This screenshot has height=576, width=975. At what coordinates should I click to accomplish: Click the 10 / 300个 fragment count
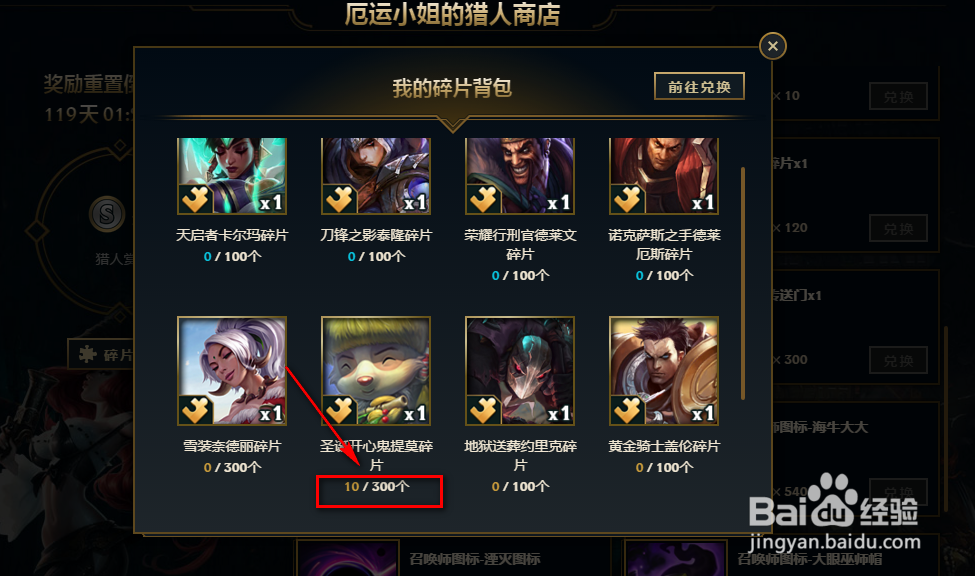pyautogui.click(x=377, y=486)
